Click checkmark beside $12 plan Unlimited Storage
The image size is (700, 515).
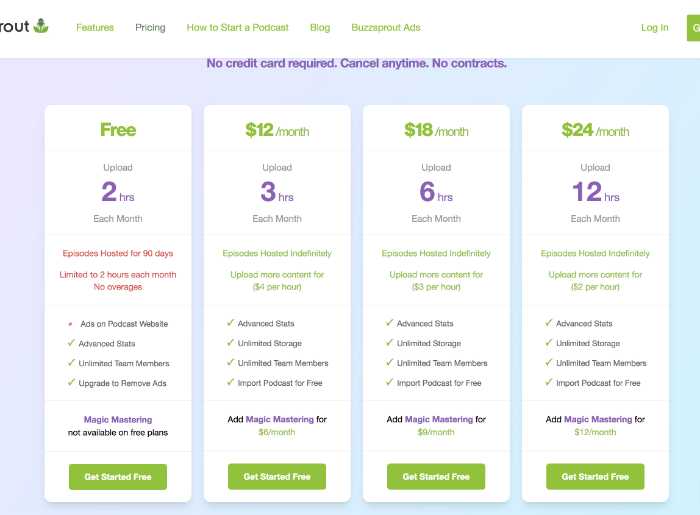230,343
